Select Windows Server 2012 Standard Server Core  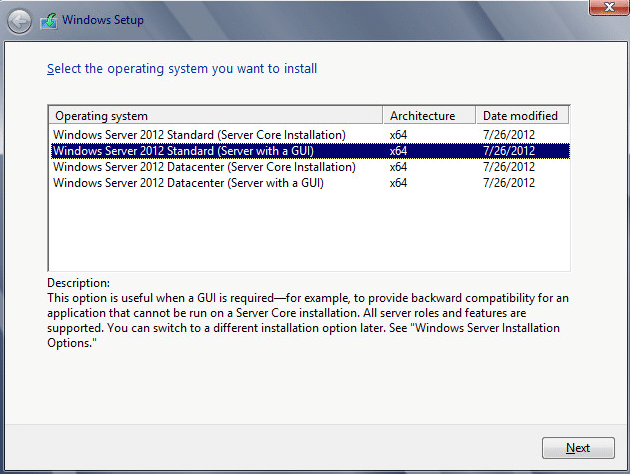tap(310, 135)
